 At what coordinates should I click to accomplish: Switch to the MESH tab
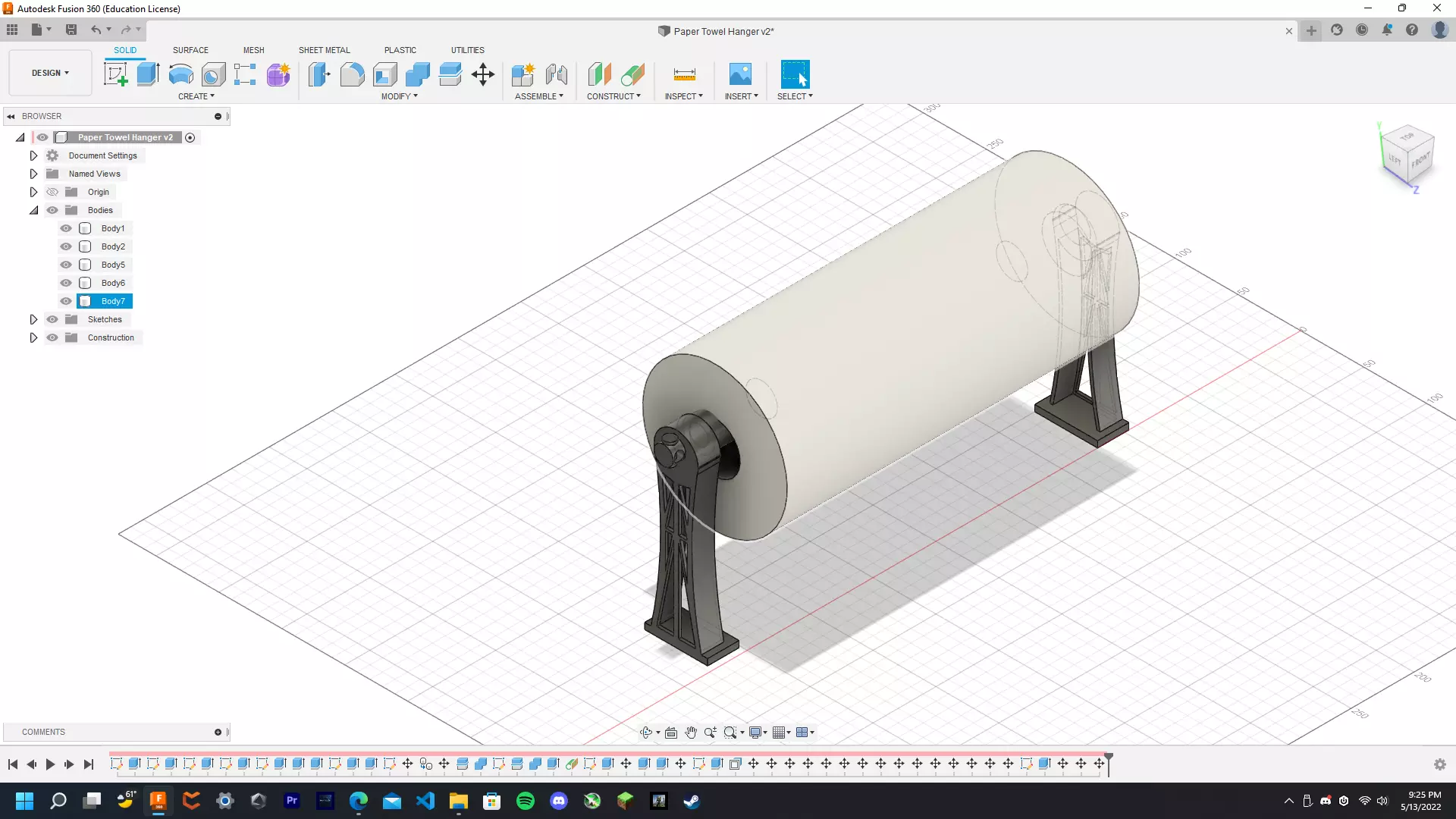(253, 50)
